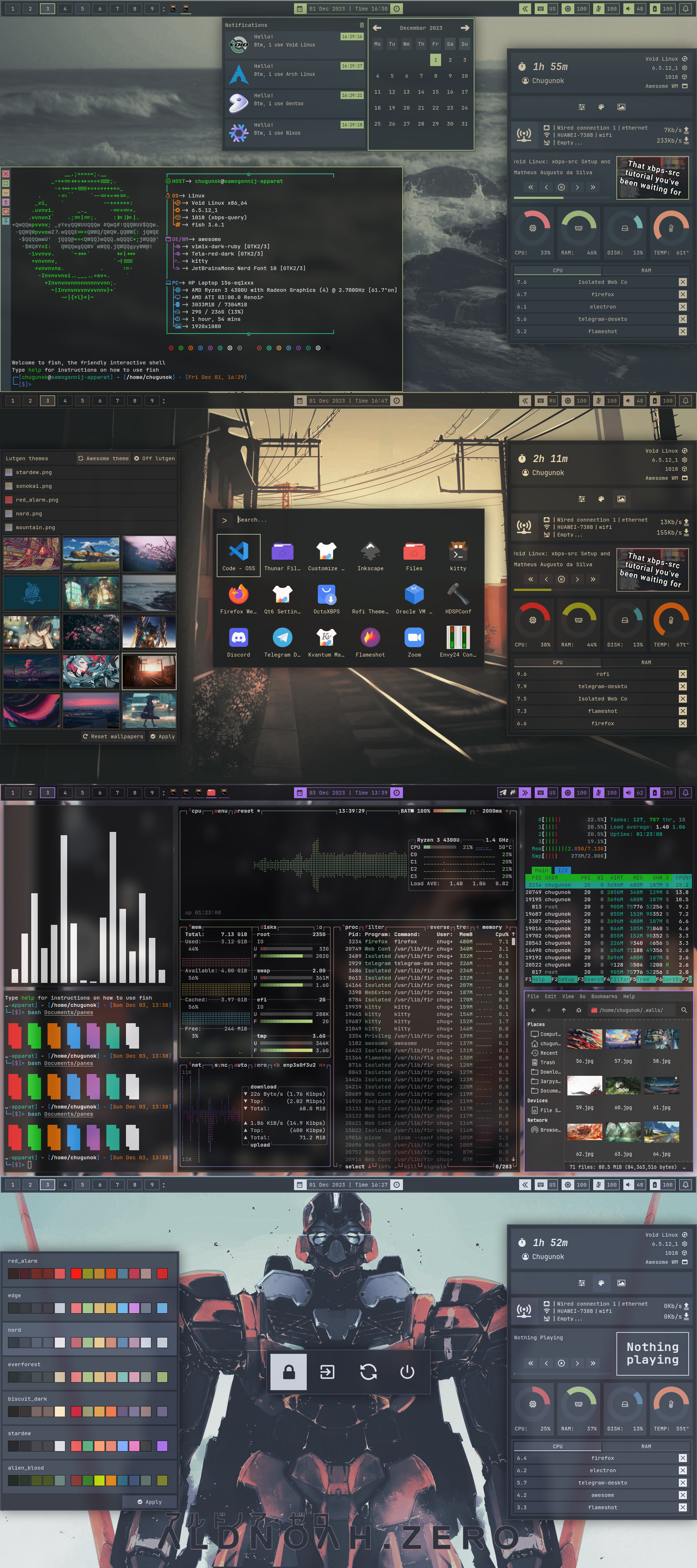Click the Reset wallpapers button

coord(113,736)
